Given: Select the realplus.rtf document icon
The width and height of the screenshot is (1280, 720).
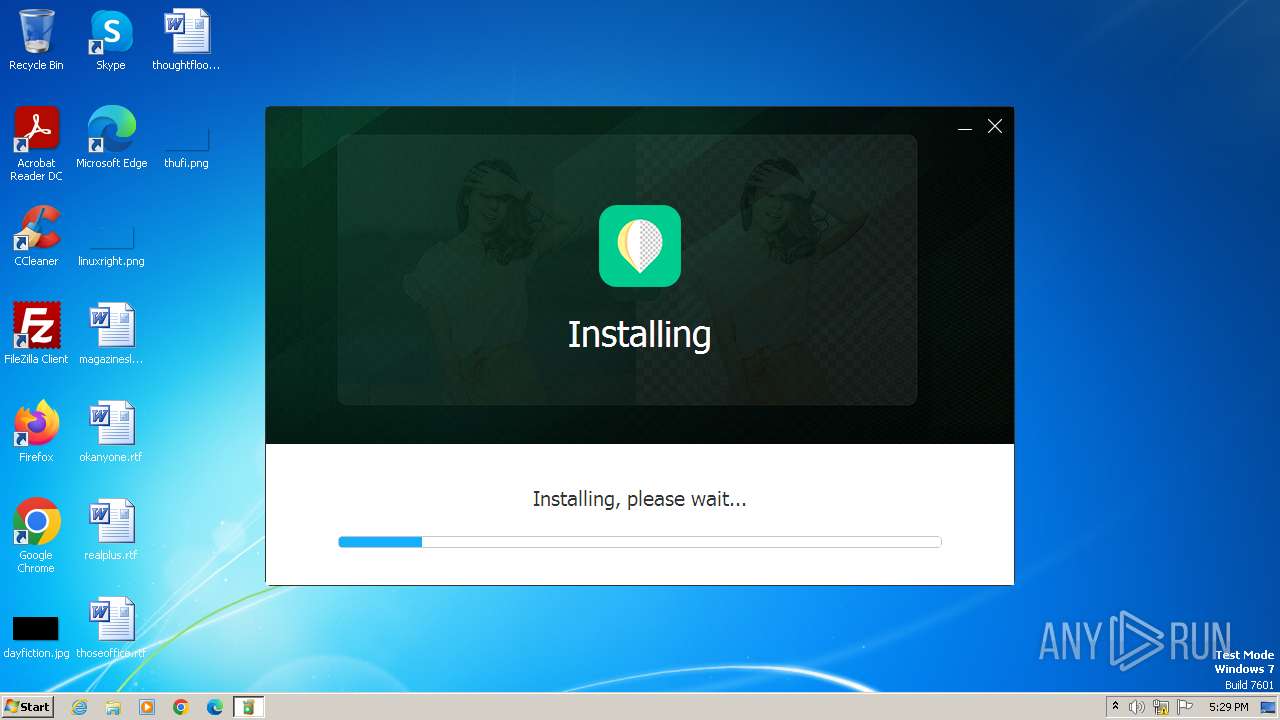Looking at the screenshot, I should pyautogui.click(x=111, y=530).
